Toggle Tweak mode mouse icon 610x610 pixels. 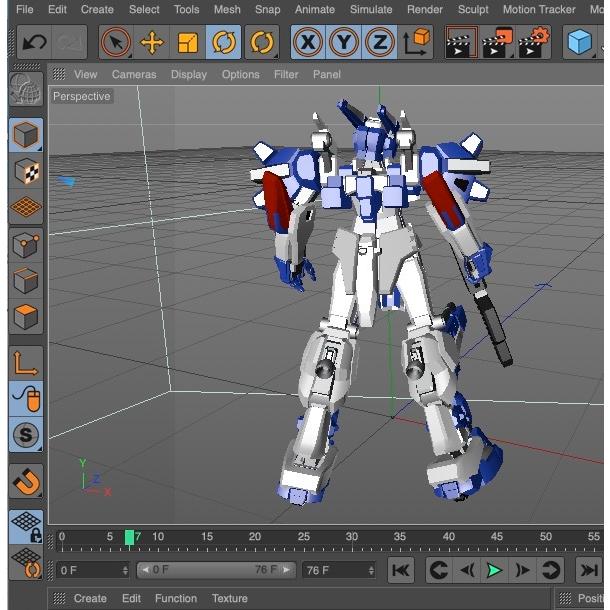pos(26,399)
